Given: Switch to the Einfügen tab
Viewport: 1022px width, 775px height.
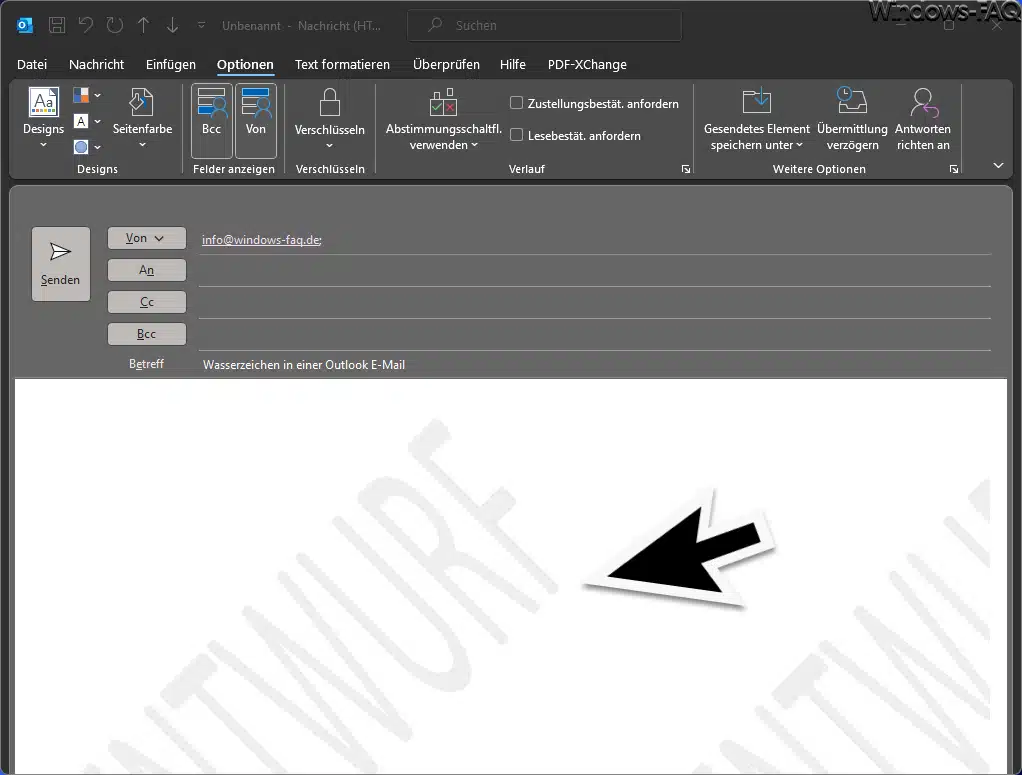Looking at the screenshot, I should (x=171, y=65).
